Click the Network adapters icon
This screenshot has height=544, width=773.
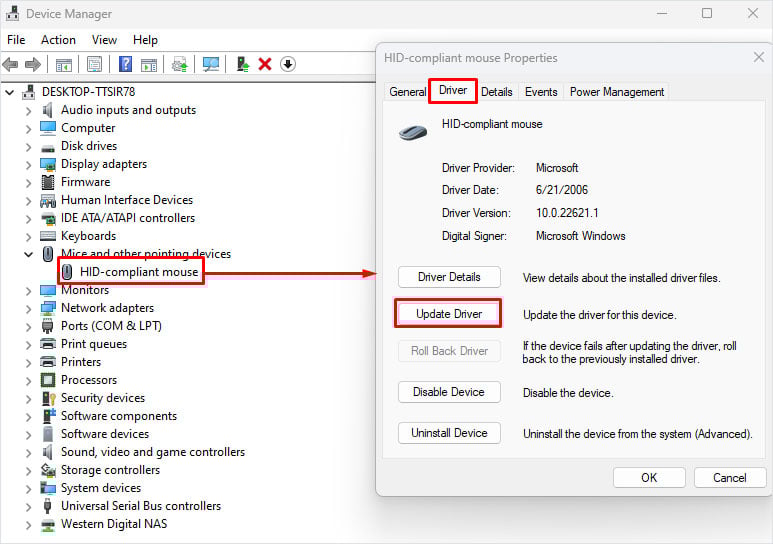[x=48, y=308]
